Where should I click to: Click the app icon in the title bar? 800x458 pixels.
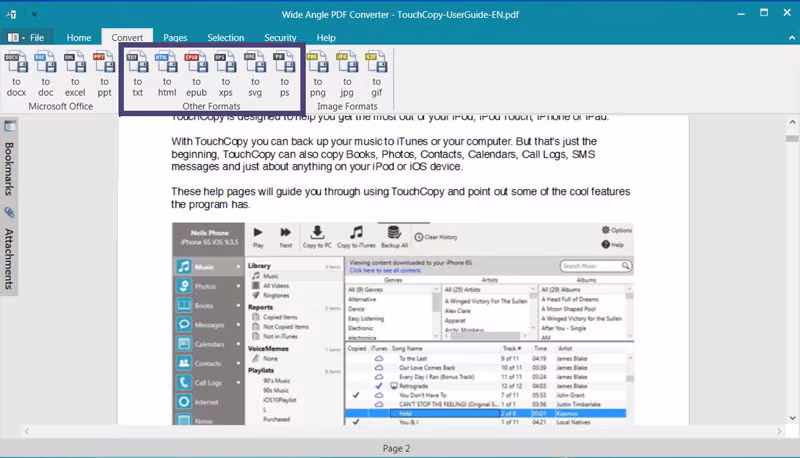12,14
